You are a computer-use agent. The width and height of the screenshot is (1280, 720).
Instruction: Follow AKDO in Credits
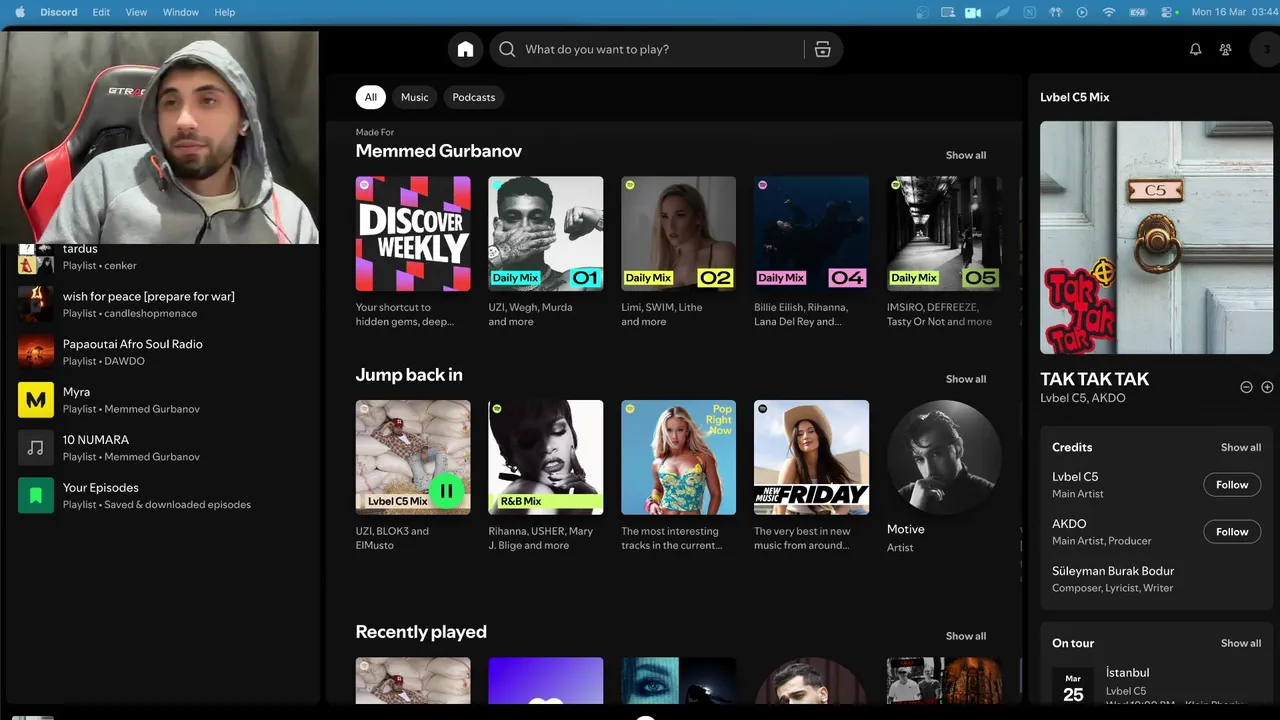point(1232,532)
